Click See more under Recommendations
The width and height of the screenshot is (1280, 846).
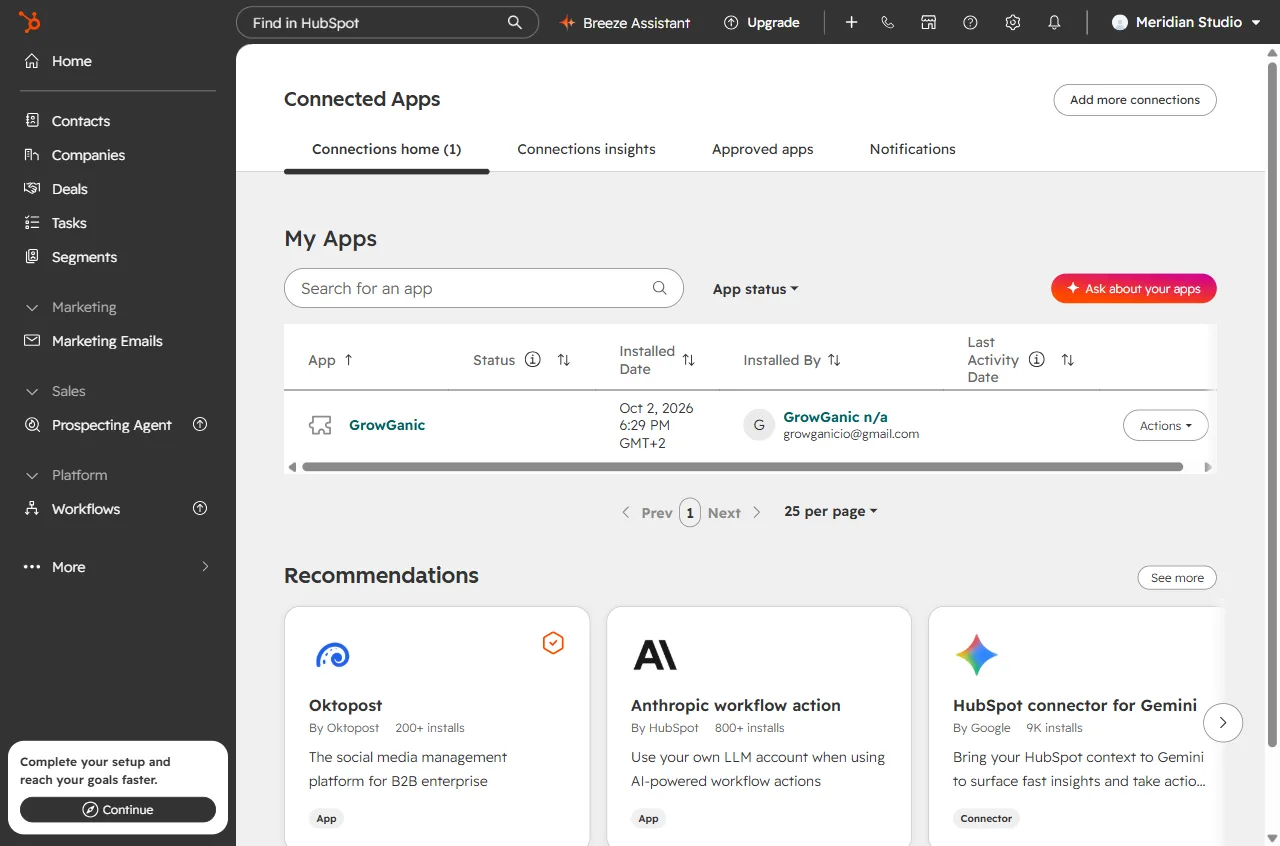(x=1177, y=578)
